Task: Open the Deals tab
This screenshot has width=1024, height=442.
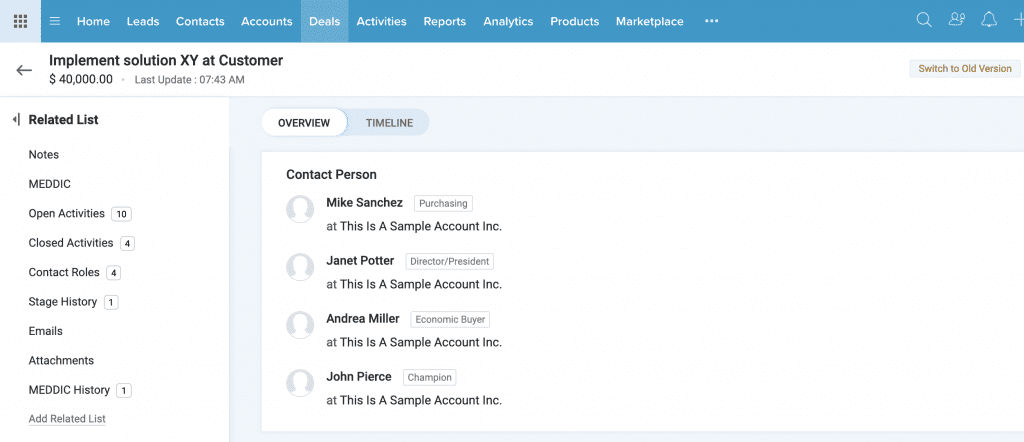Action: coord(323,21)
